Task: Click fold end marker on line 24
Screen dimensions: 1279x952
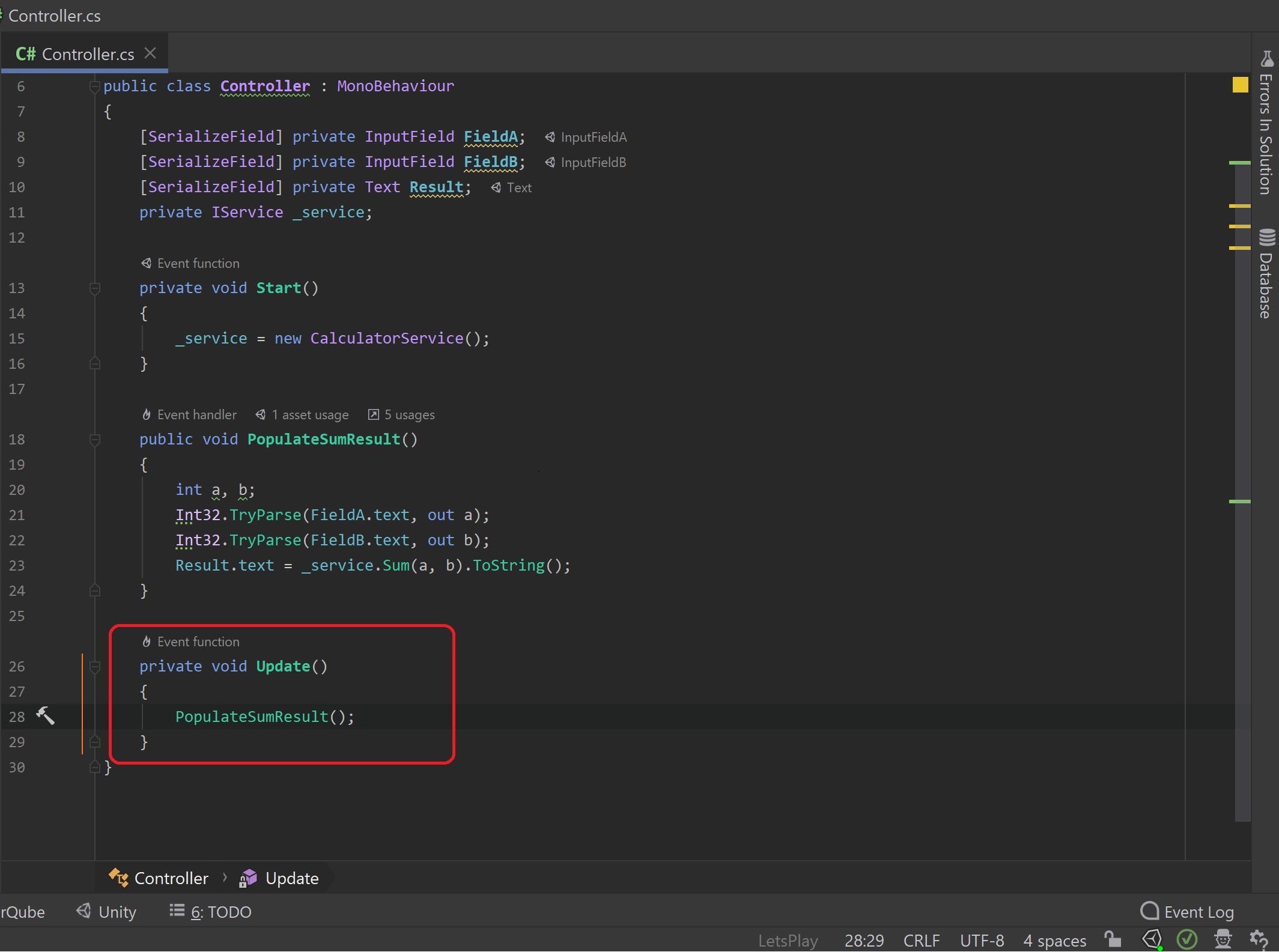Action: [94, 590]
